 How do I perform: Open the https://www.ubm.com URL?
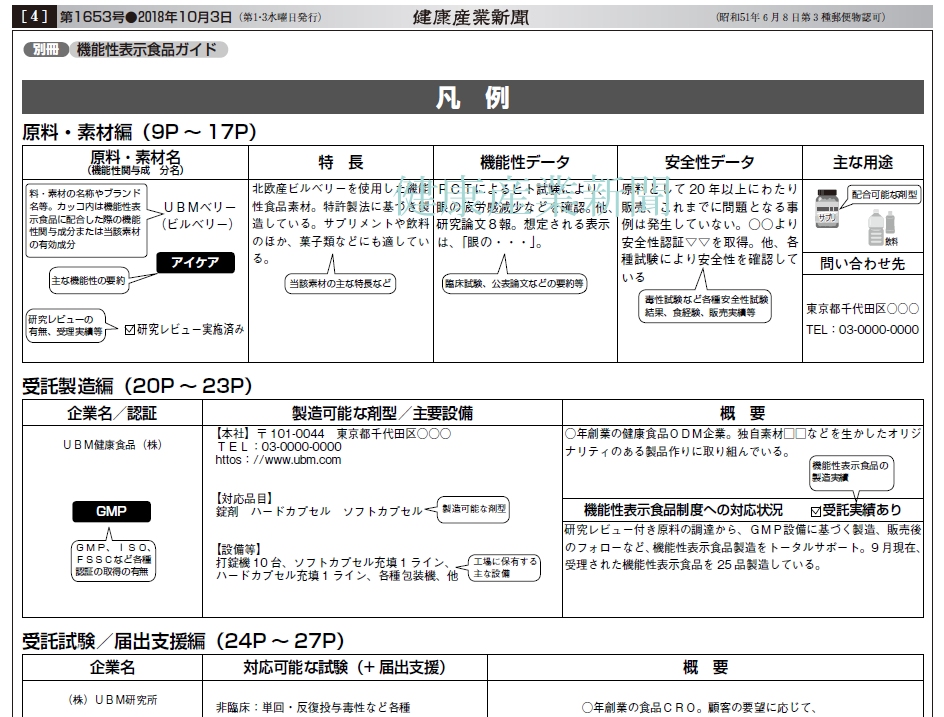278,460
